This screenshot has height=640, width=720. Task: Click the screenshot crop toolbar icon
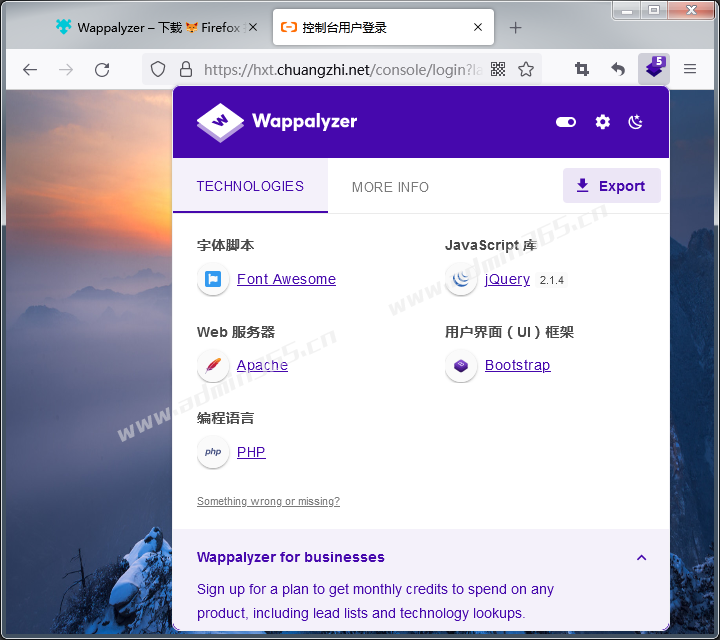581,69
